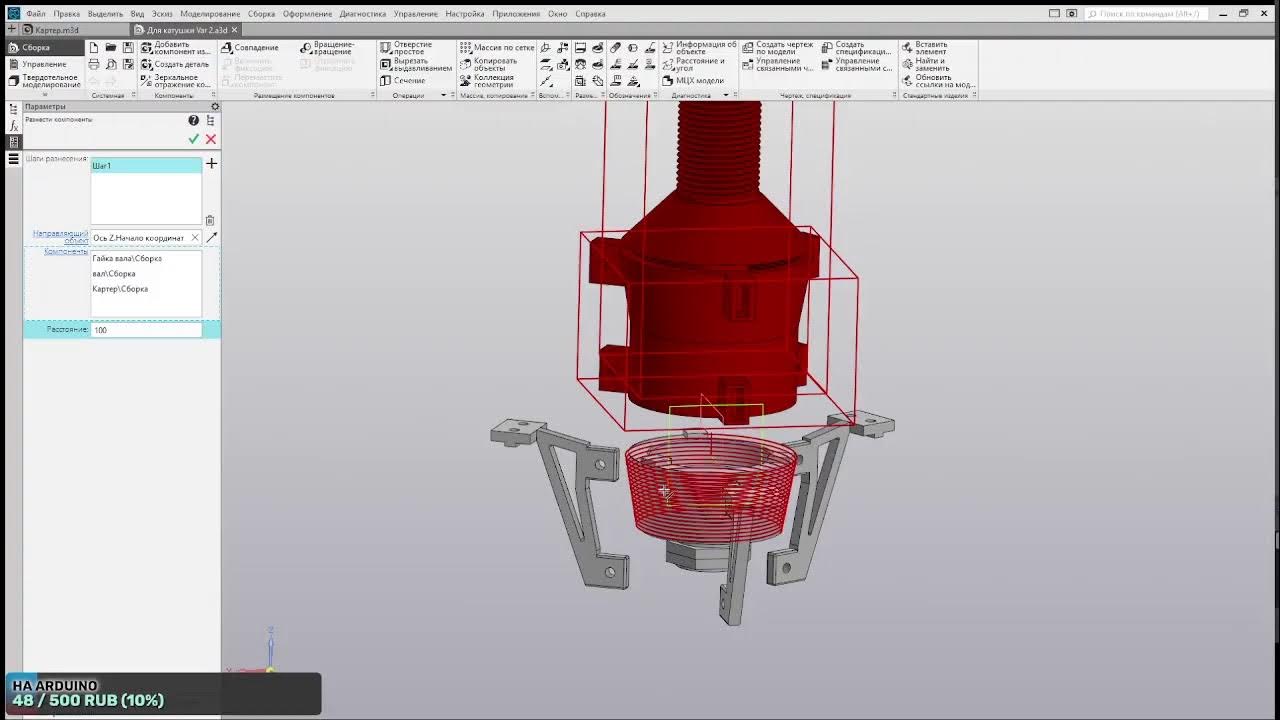Click Create specification command
Viewport: 1280px width, 720px height.
856,48
